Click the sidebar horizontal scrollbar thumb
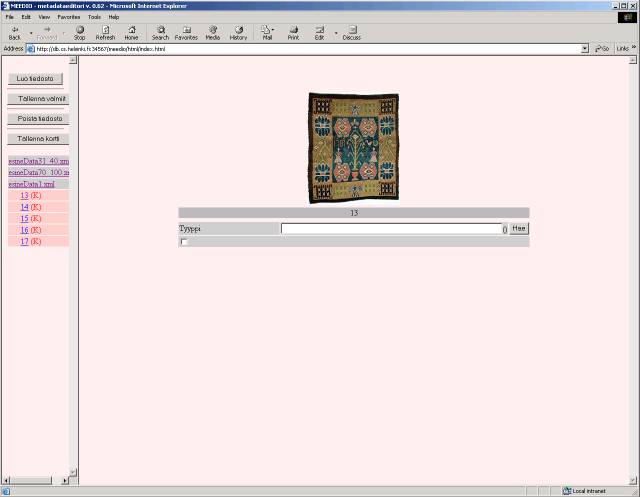 tap(31, 481)
